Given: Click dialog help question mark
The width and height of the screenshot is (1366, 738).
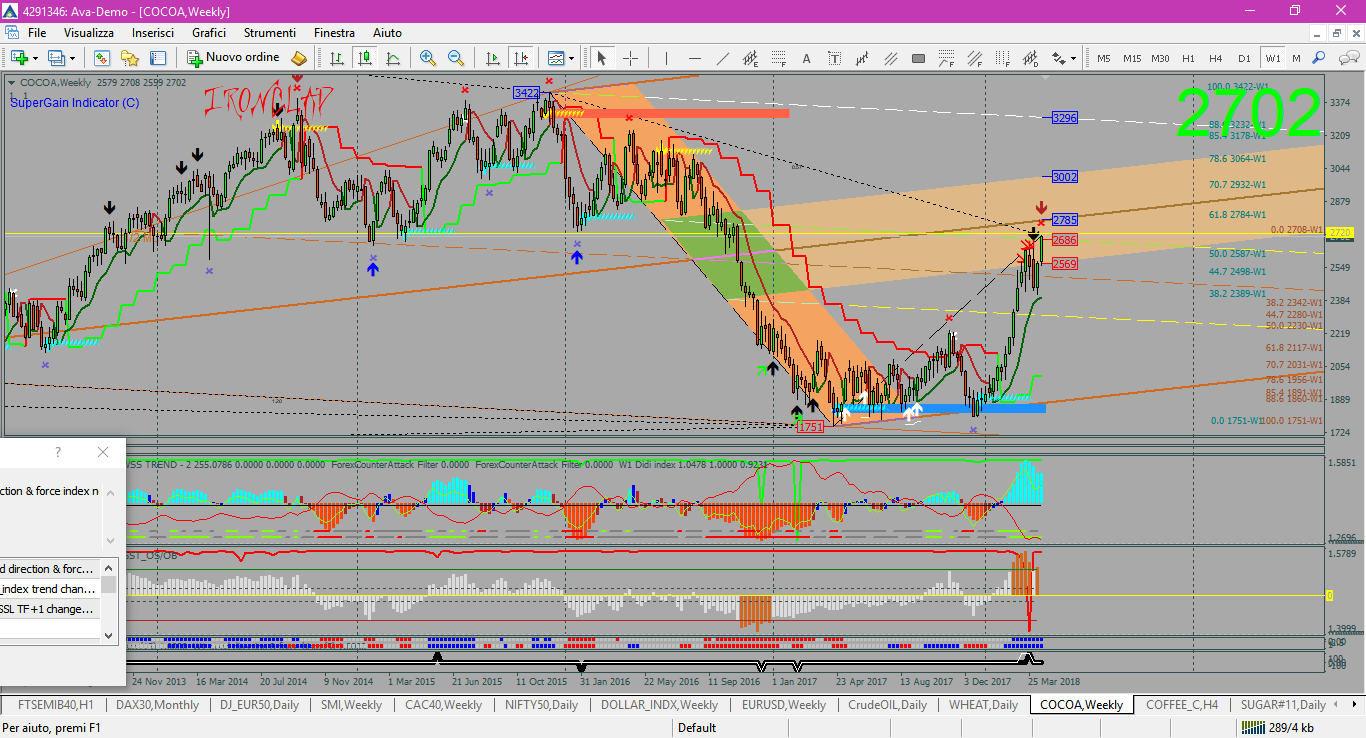Looking at the screenshot, I should [58, 452].
